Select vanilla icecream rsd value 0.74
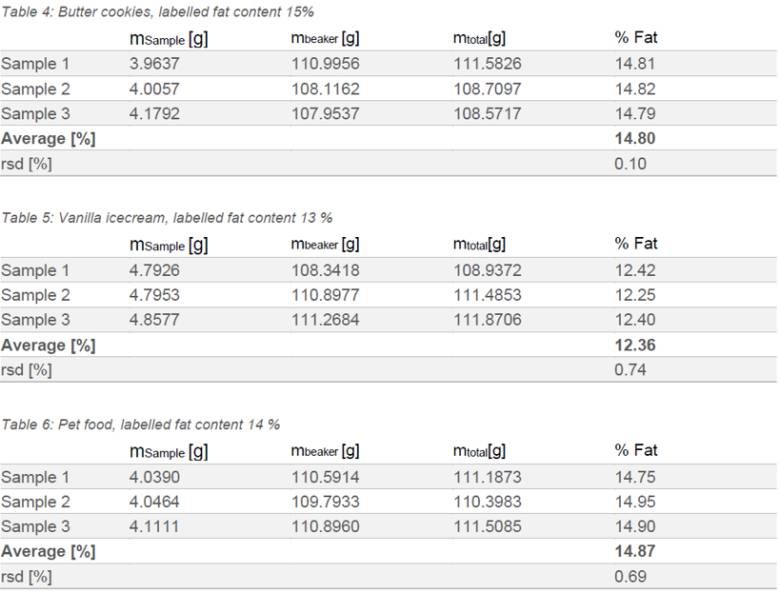 630,370
